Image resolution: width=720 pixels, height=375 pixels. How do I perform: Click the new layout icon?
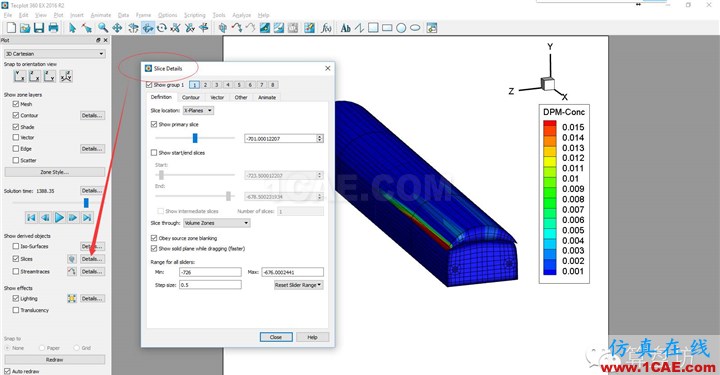[11, 28]
